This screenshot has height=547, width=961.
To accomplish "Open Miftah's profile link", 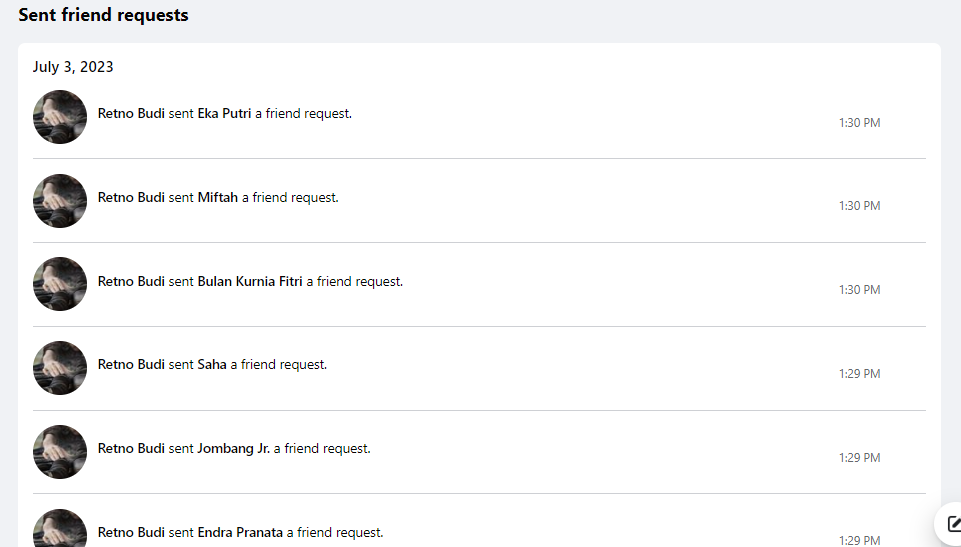I will 218,198.
